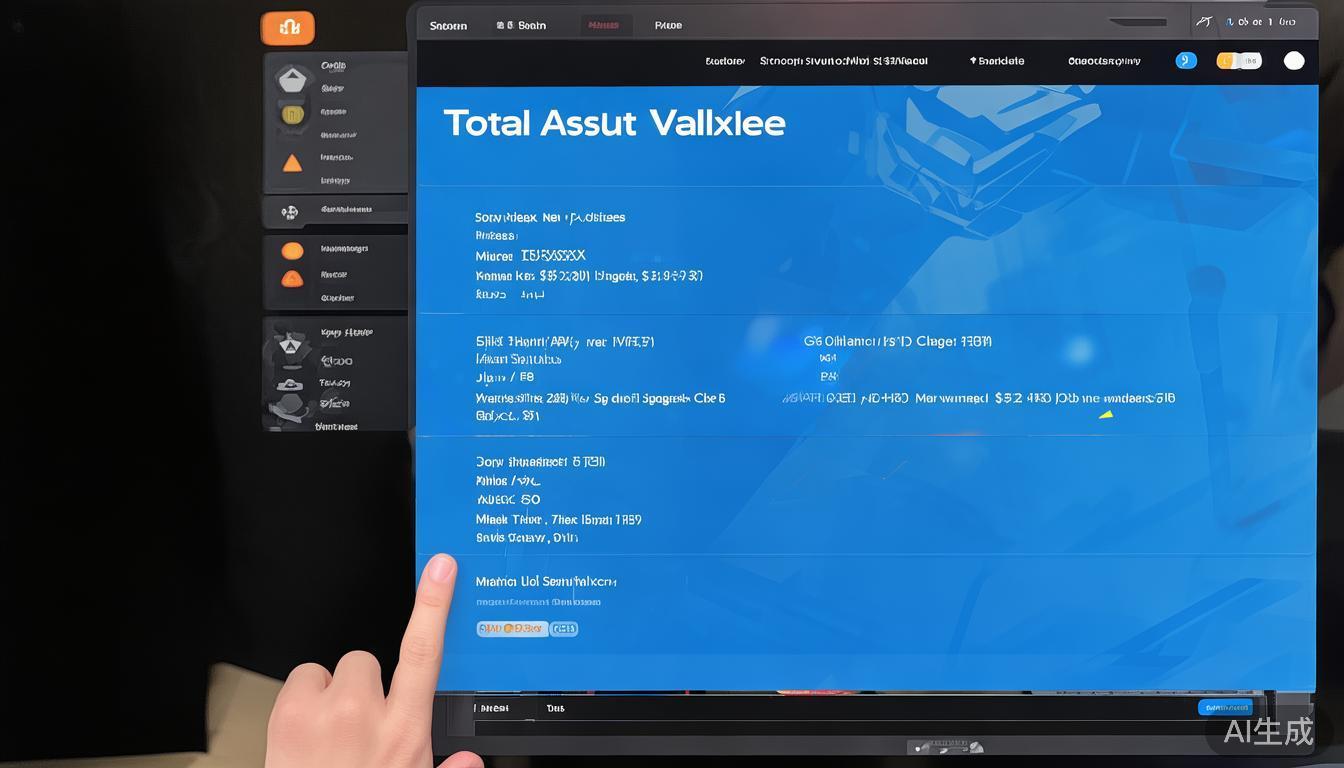Viewport: 1344px width, 768px height.
Task: Click the yellow coin icon in sidebar
Action: [x=292, y=115]
